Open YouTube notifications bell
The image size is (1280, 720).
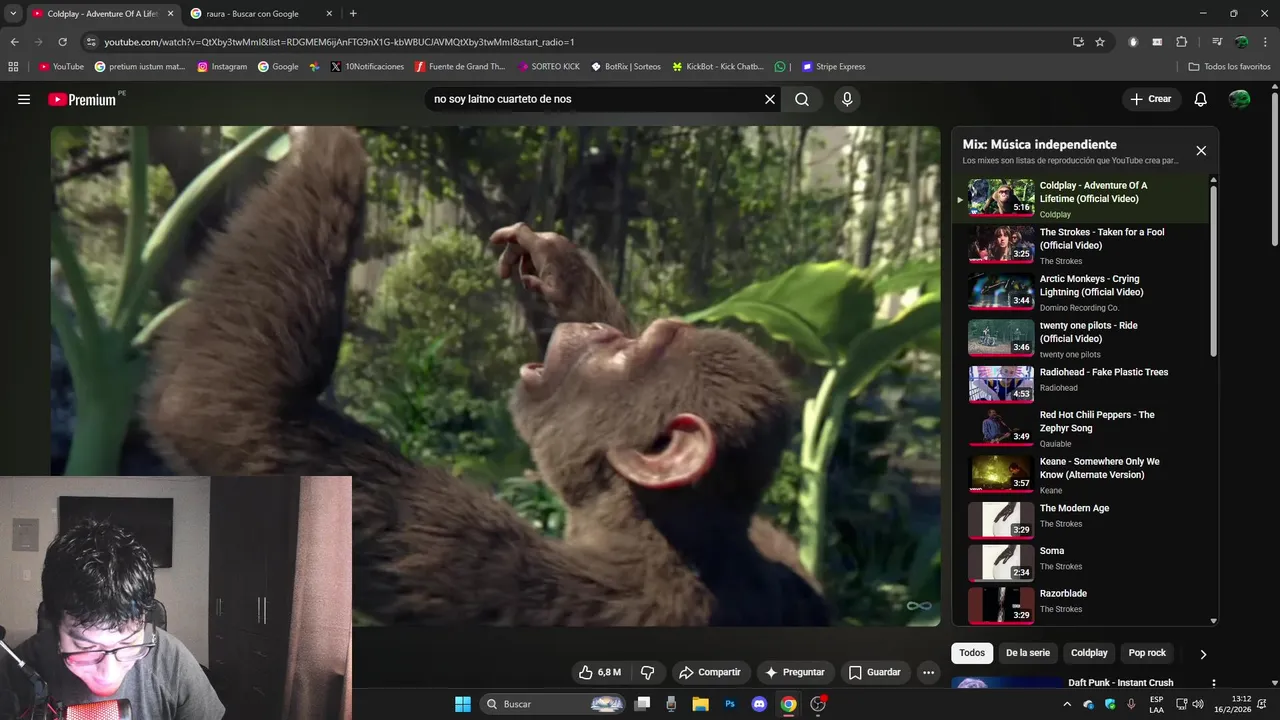1201,99
